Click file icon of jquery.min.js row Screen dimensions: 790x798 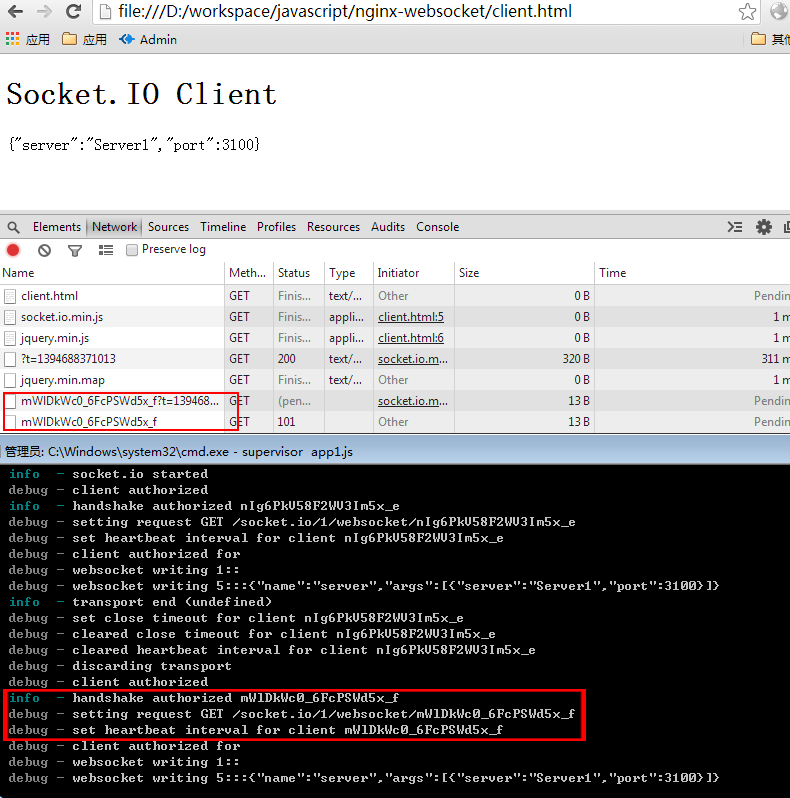(10, 338)
